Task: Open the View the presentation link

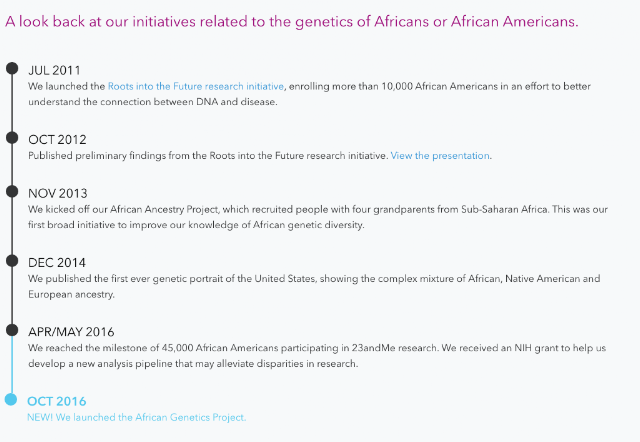Action: pyautogui.click(x=440, y=155)
